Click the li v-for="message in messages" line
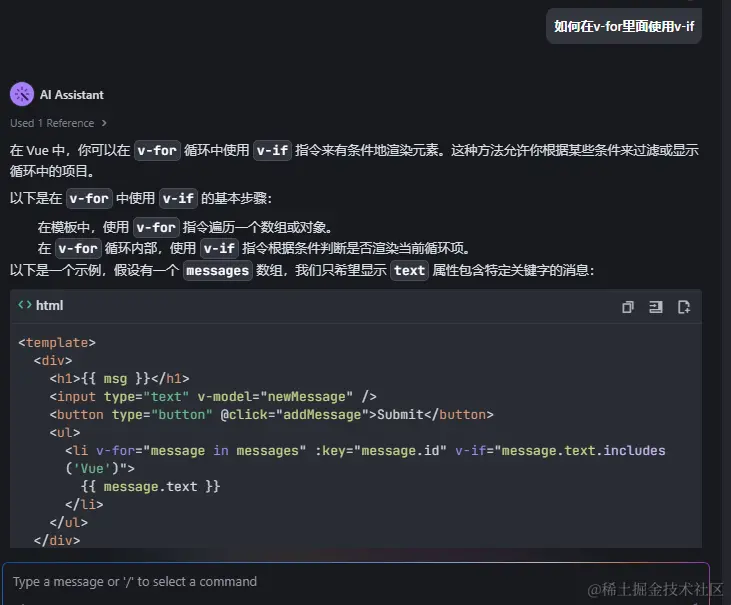Screen dimensions: 731x605 pyautogui.click(x=365, y=451)
